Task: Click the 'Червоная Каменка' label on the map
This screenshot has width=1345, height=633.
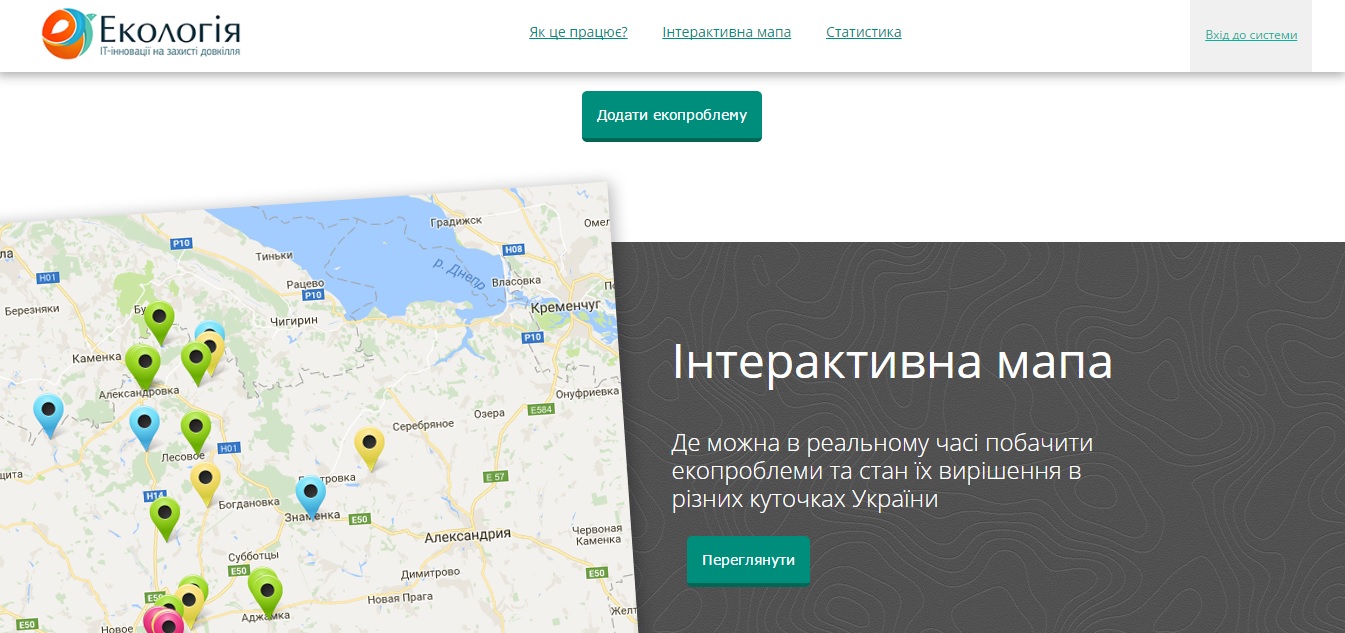Action: point(596,535)
